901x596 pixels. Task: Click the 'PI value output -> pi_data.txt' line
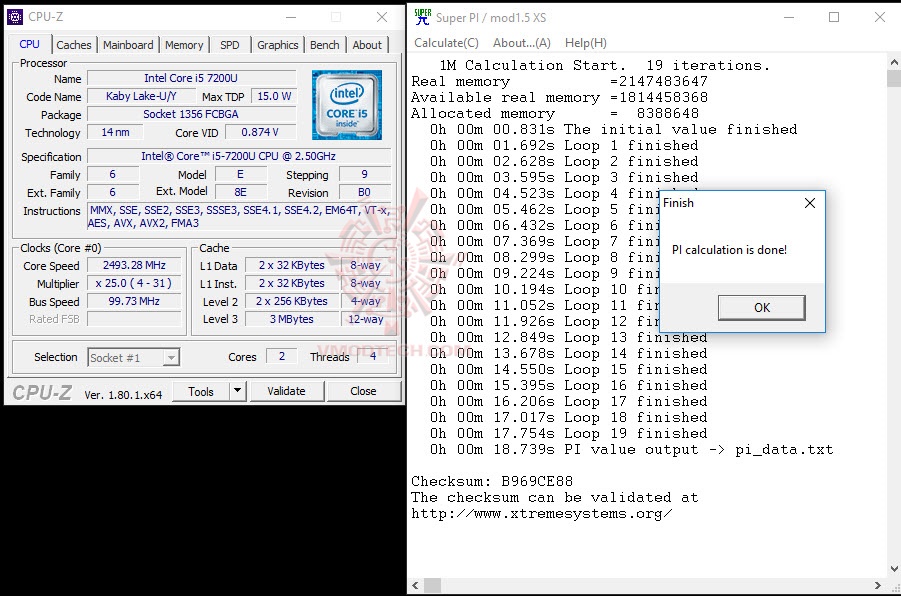coord(632,449)
